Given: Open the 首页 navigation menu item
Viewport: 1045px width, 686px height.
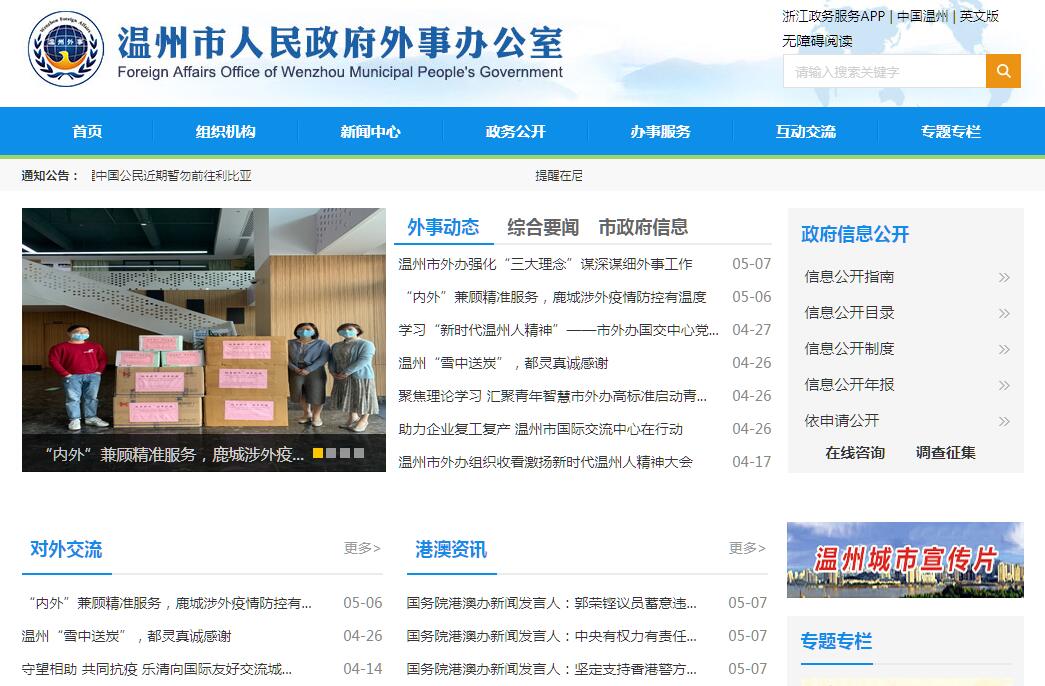Looking at the screenshot, I should (x=87, y=131).
